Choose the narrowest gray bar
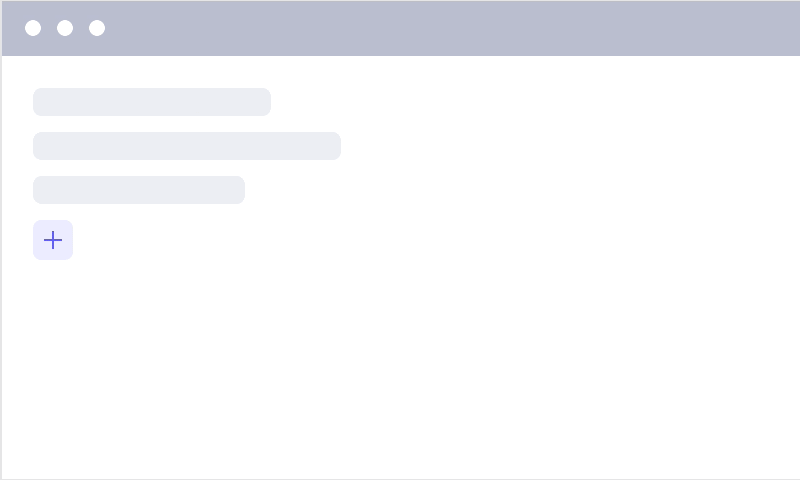Image resolution: width=800 pixels, height=480 pixels. [139, 190]
